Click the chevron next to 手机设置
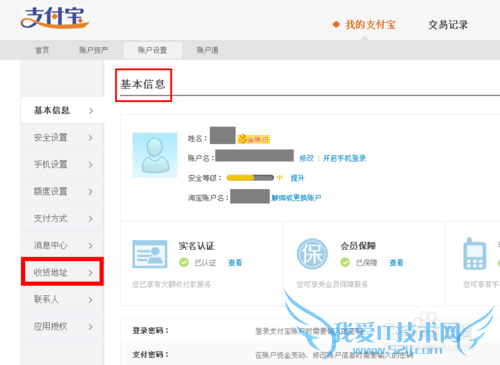Image resolution: width=500 pixels, height=365 pixels. (x=91, y=165)
